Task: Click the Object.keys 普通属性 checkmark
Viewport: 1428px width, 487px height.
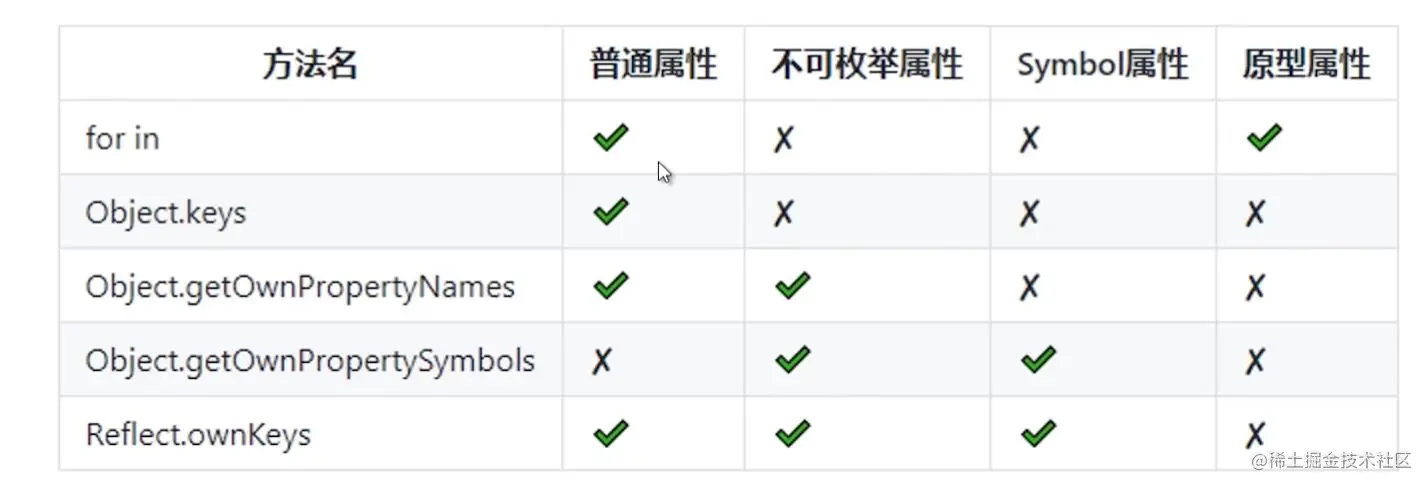Action: (x=610, y=212)
